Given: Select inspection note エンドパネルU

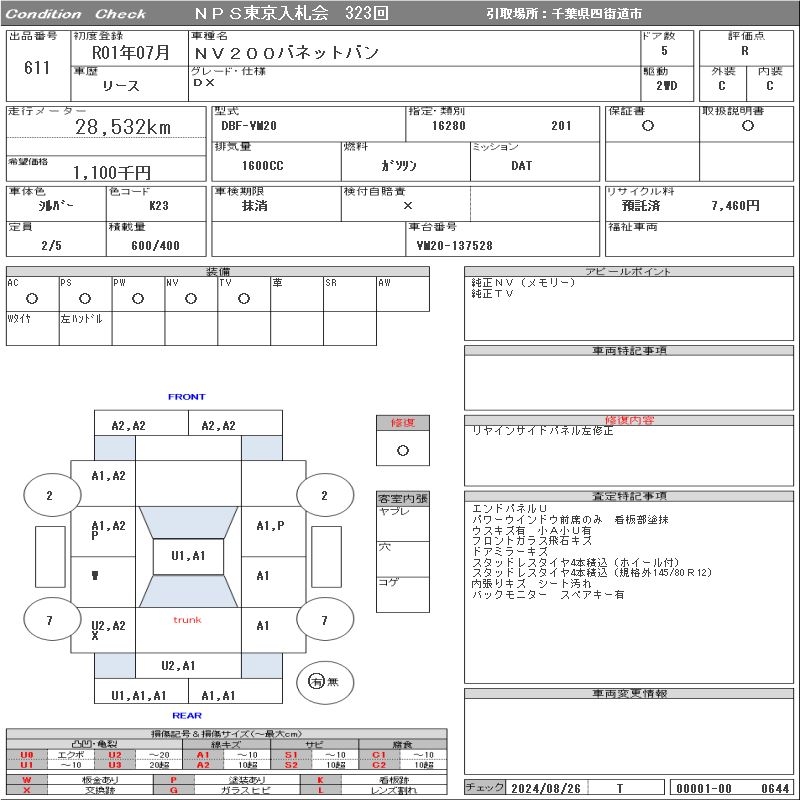Looking at the screenshot, I should tap(509, 509).
